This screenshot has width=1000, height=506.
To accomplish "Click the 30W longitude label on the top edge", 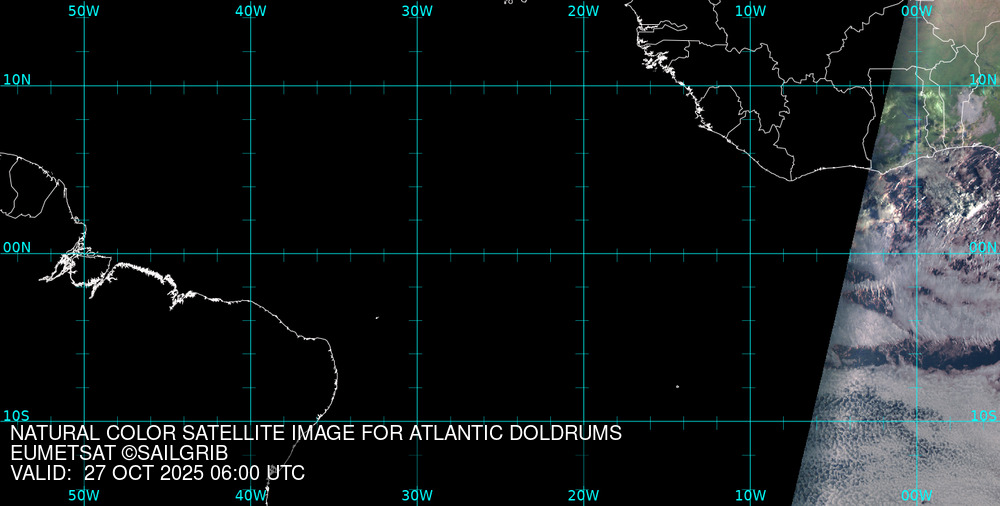I will point(417,10).
